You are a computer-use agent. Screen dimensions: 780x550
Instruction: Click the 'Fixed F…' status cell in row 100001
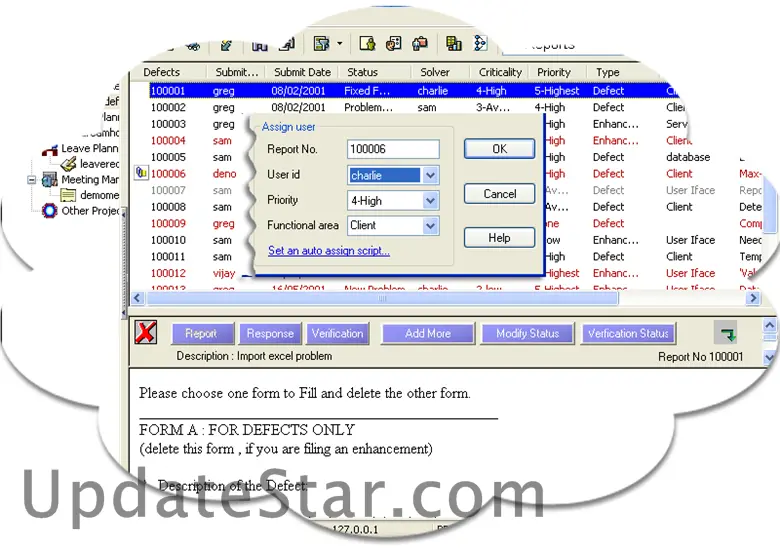point(367,91)
